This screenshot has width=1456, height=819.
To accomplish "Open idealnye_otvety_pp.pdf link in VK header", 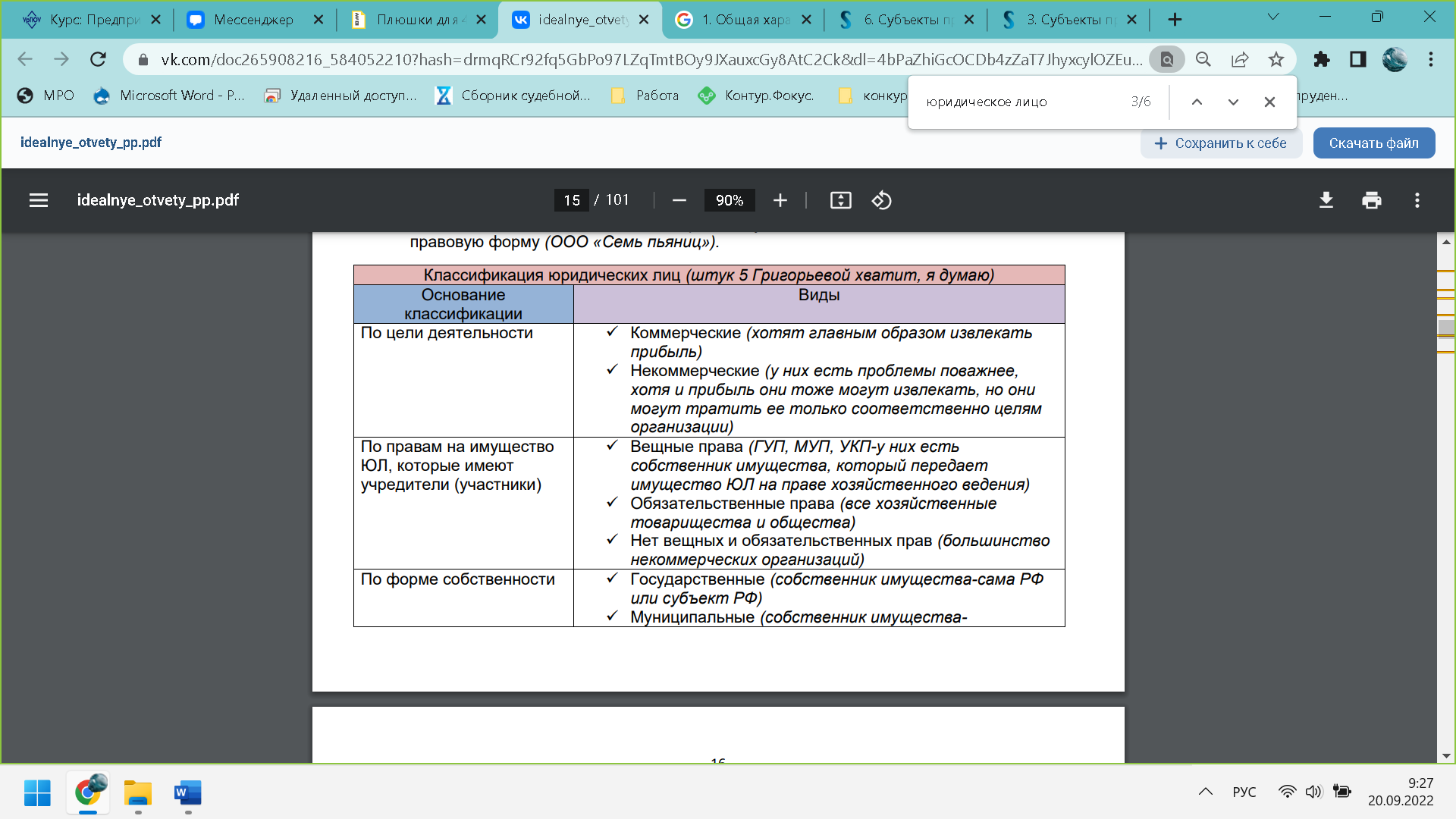I will [x=91, y=143].
